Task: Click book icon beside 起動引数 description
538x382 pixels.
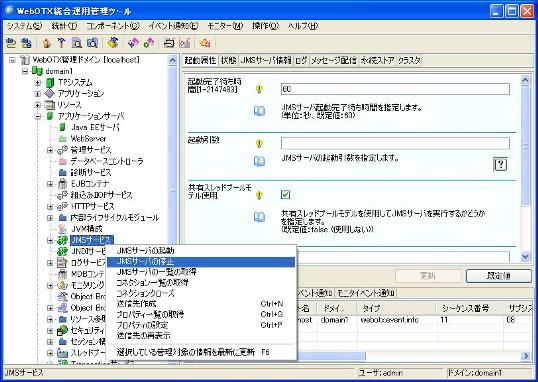Action: tap(259, 161)
